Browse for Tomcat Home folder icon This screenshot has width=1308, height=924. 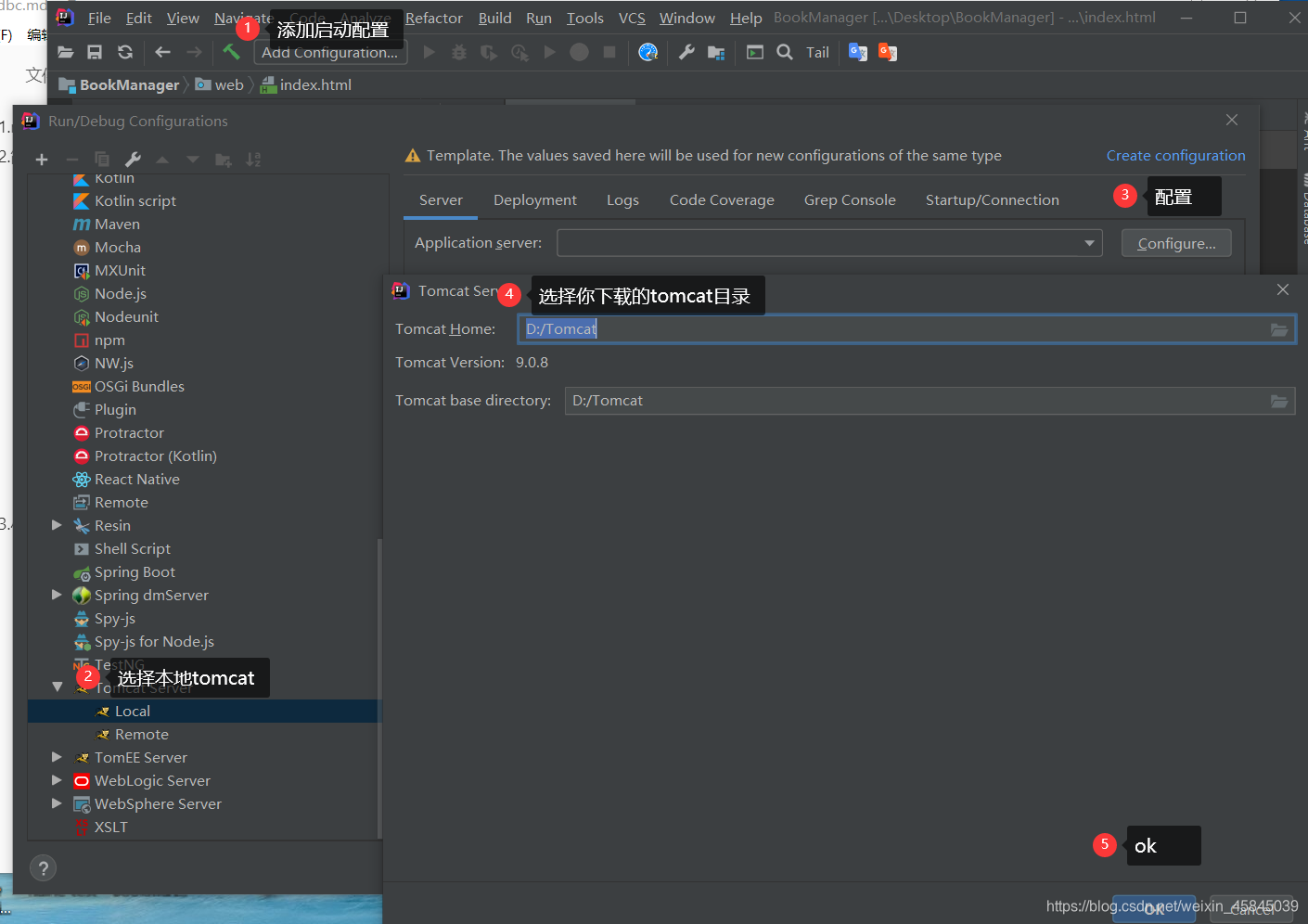(1279, 329)
